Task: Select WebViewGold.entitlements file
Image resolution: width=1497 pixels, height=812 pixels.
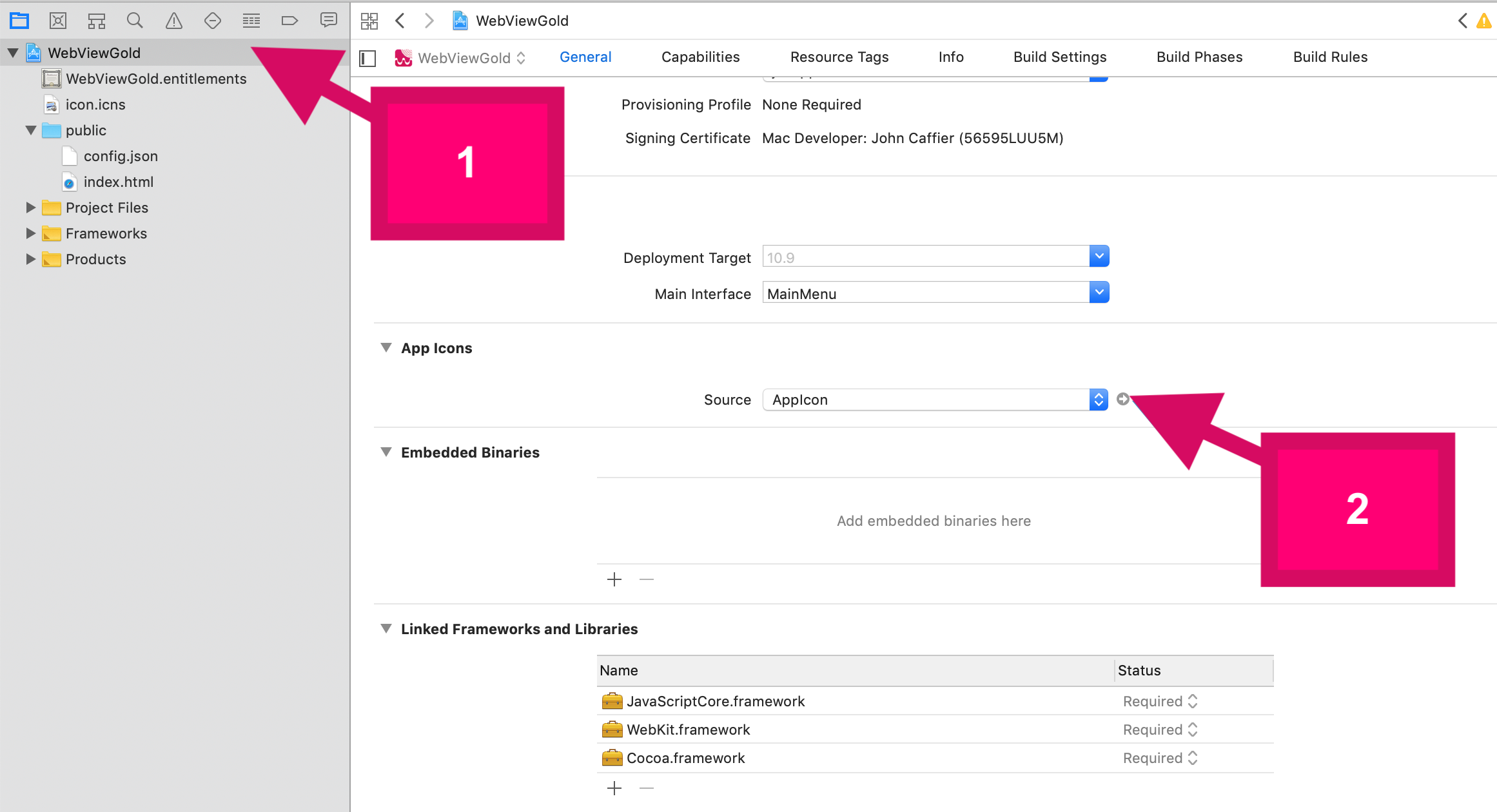Action: click(156, 79)
